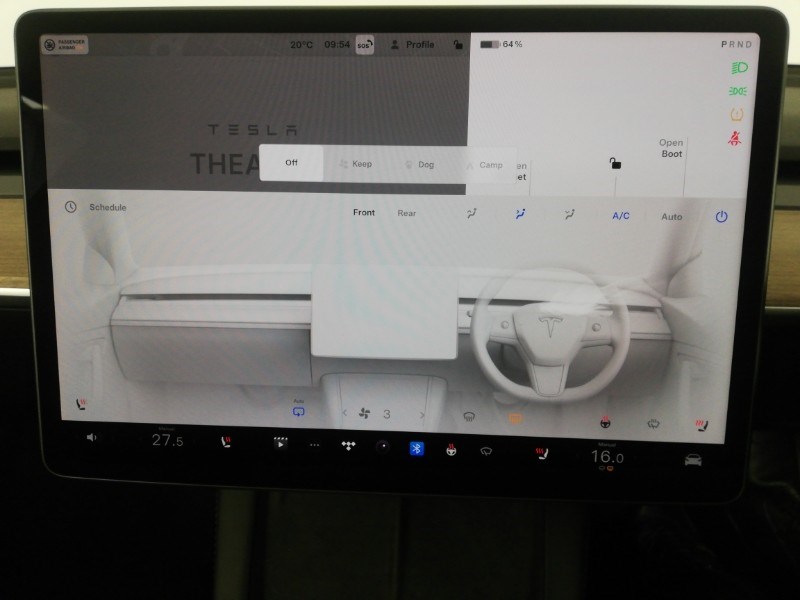Tap the SOS emergency call icon
This screenshot has width=800, height=600.
364,45
